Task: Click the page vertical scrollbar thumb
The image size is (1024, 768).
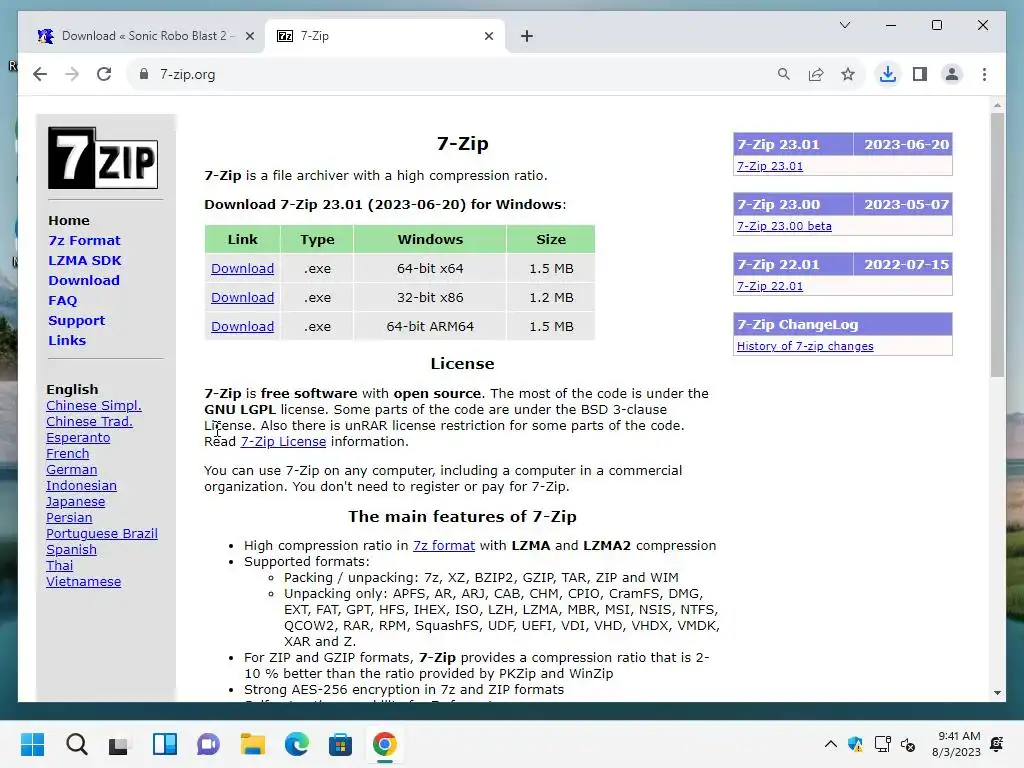Action: 997,245
